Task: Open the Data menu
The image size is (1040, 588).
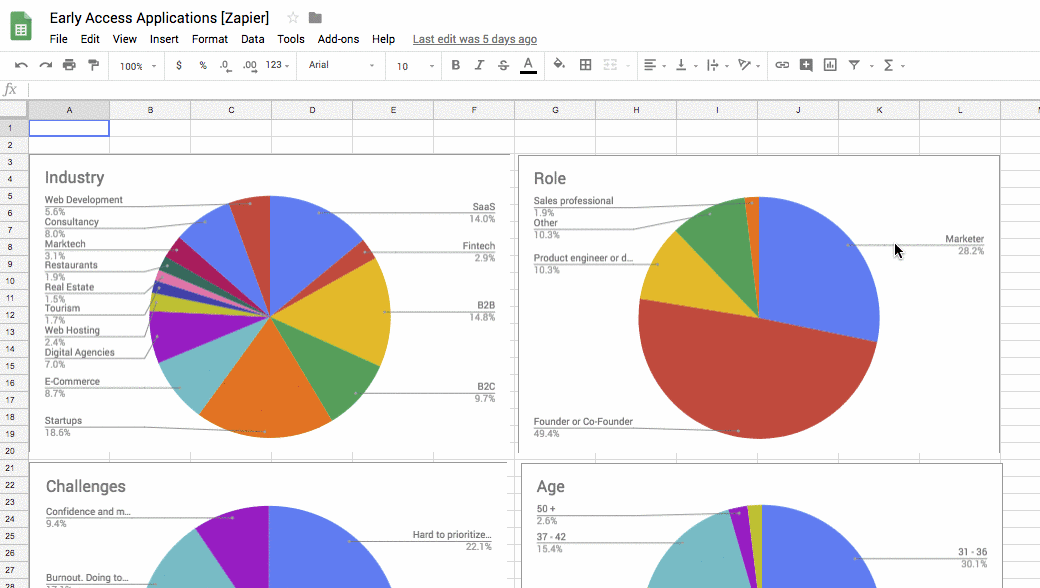Action: (x=253, y=39)
